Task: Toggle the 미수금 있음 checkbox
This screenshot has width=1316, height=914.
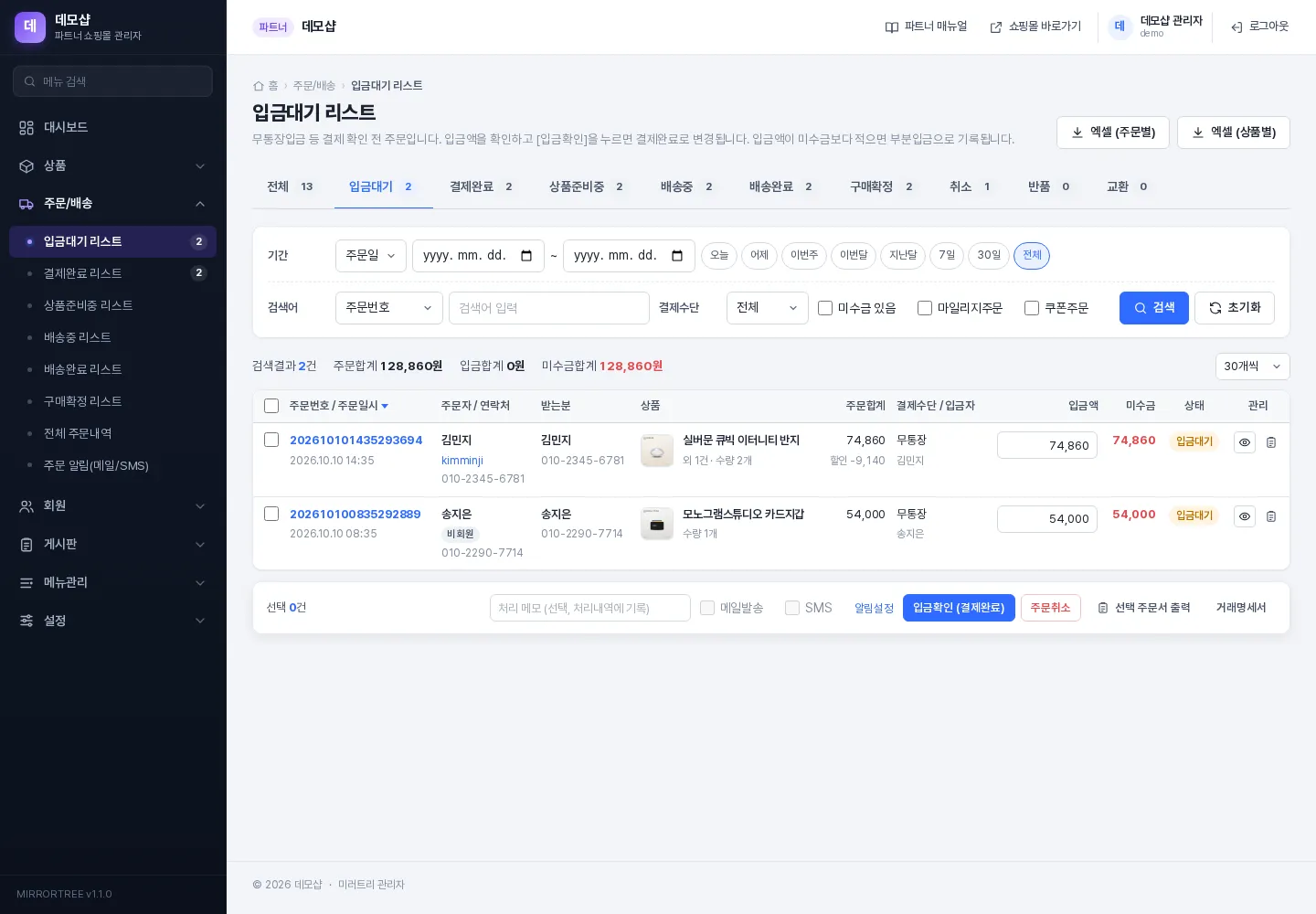Action: (x=825, y=308)
